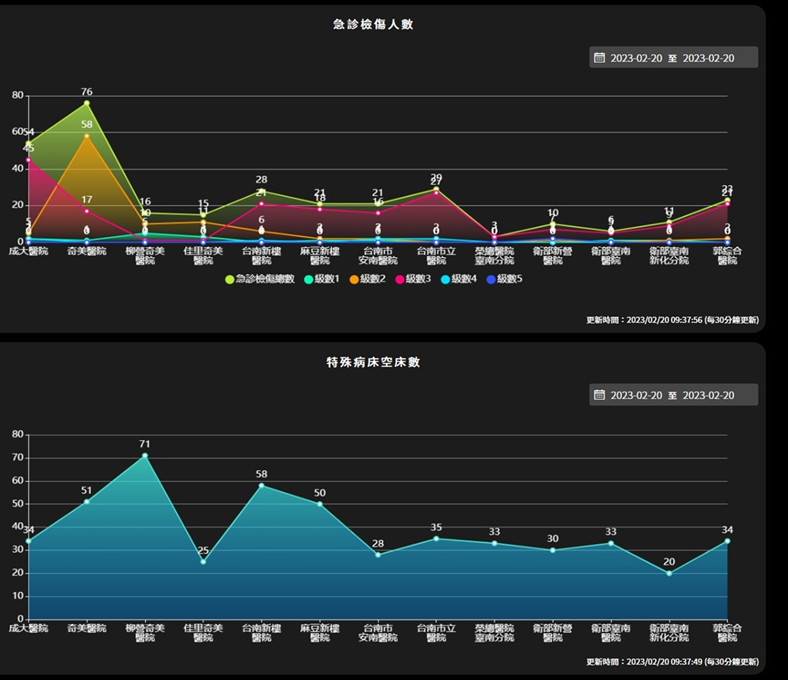Select the 10 total point at 衛部新營醫院
Viewport: 789px width, 684px height.
click(x=553, y=224)
